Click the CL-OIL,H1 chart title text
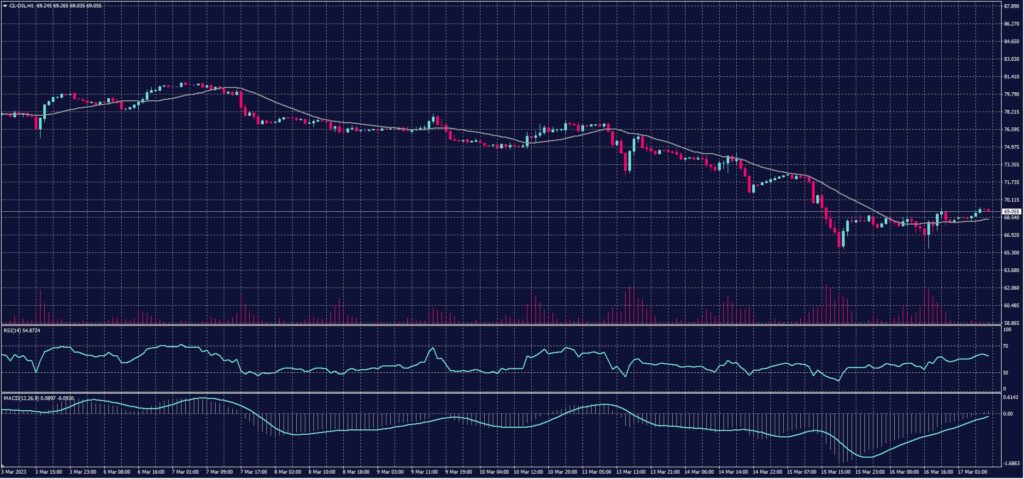 click(21, 4)
